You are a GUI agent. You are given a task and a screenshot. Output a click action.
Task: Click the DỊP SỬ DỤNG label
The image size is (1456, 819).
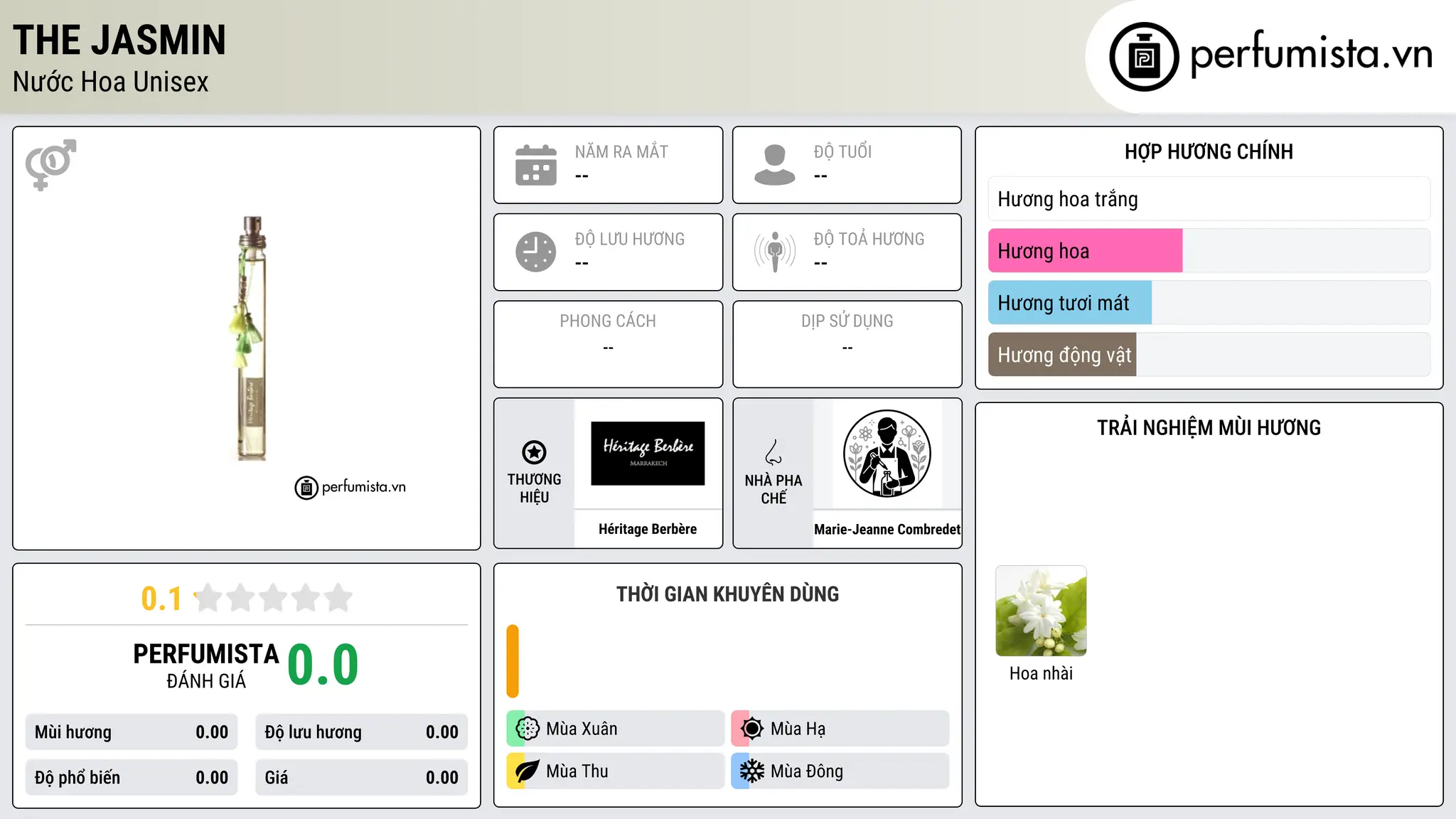click(x=847, y=321)
